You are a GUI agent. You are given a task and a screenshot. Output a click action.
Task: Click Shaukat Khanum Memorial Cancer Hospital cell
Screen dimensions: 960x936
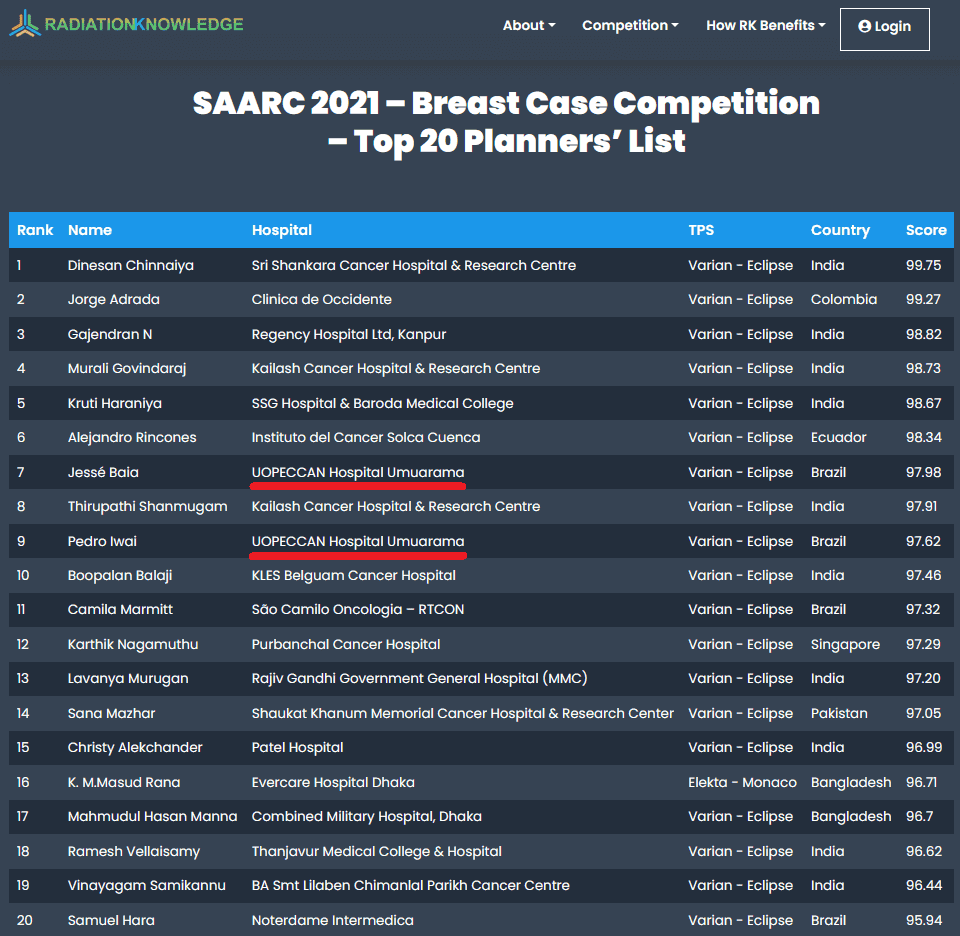462,714
